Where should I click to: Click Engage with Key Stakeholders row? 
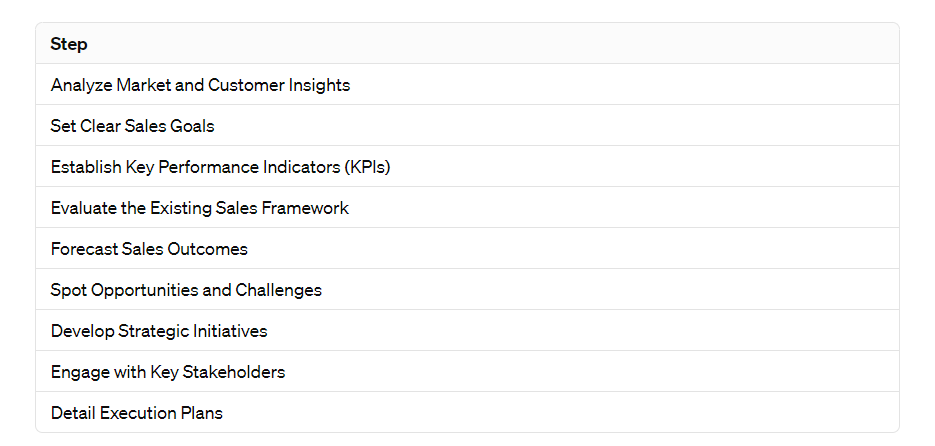point(467,371)
